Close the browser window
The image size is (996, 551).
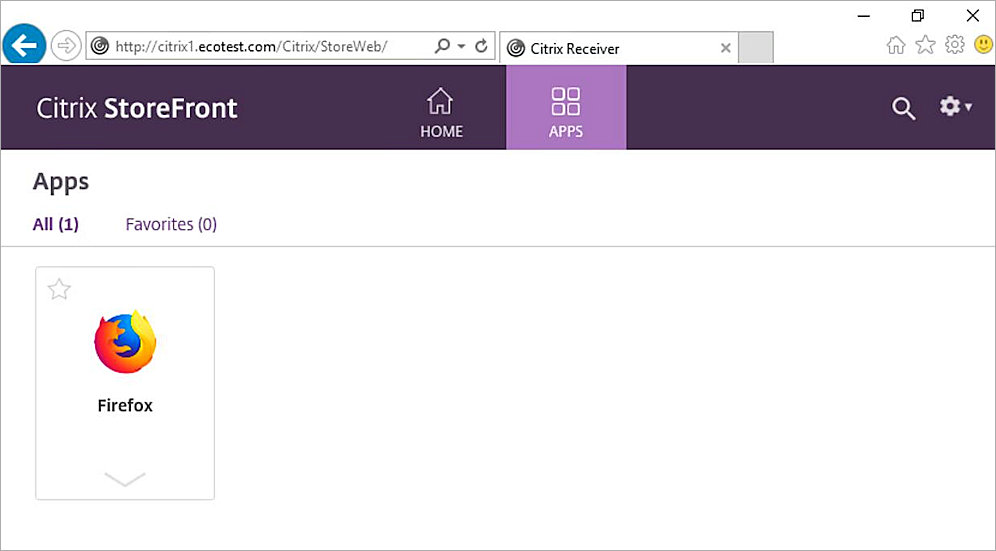coord(972,16)
